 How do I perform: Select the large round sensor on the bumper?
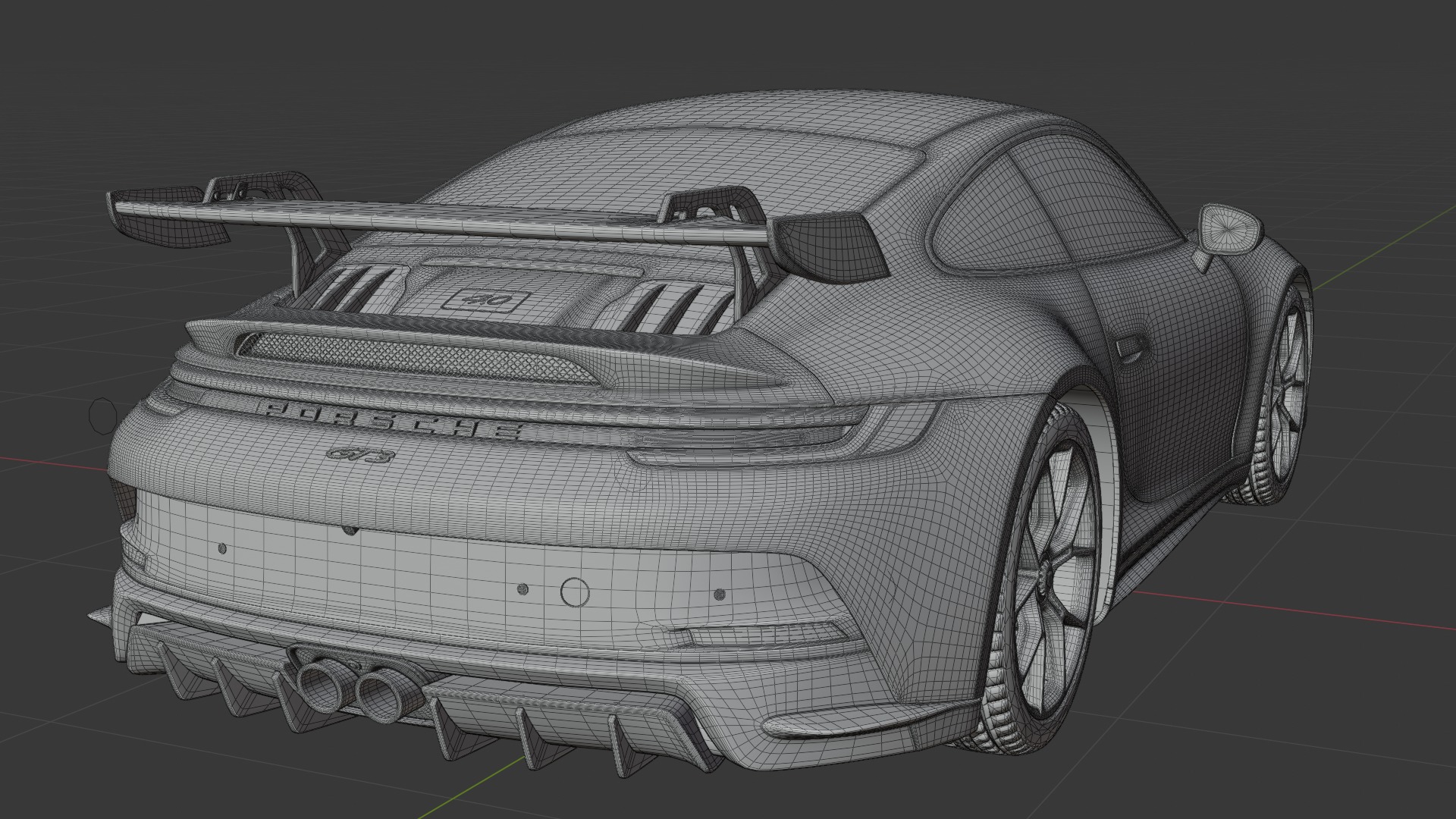[575, 591]
